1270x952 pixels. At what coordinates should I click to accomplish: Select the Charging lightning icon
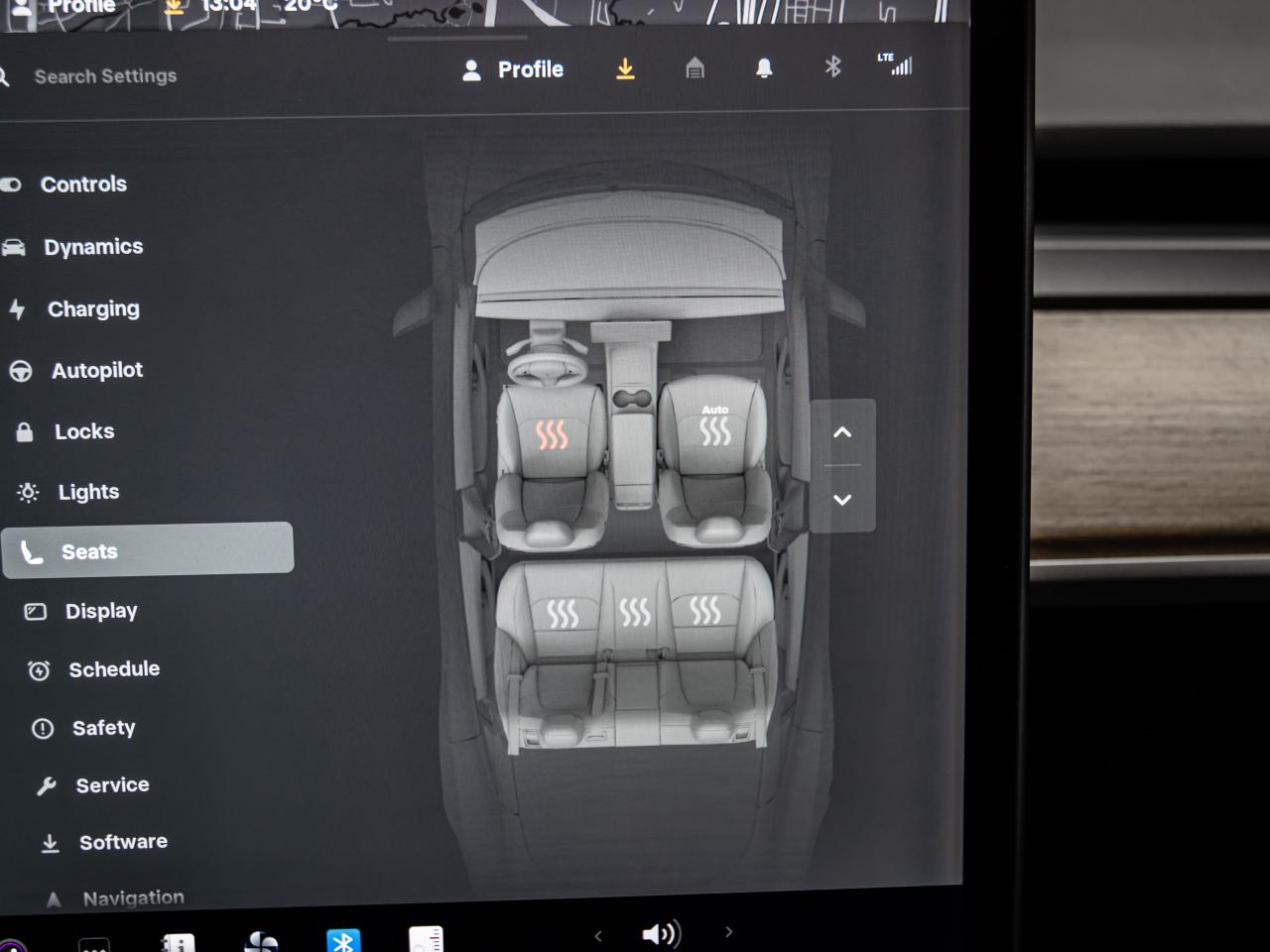click(18, 308)
